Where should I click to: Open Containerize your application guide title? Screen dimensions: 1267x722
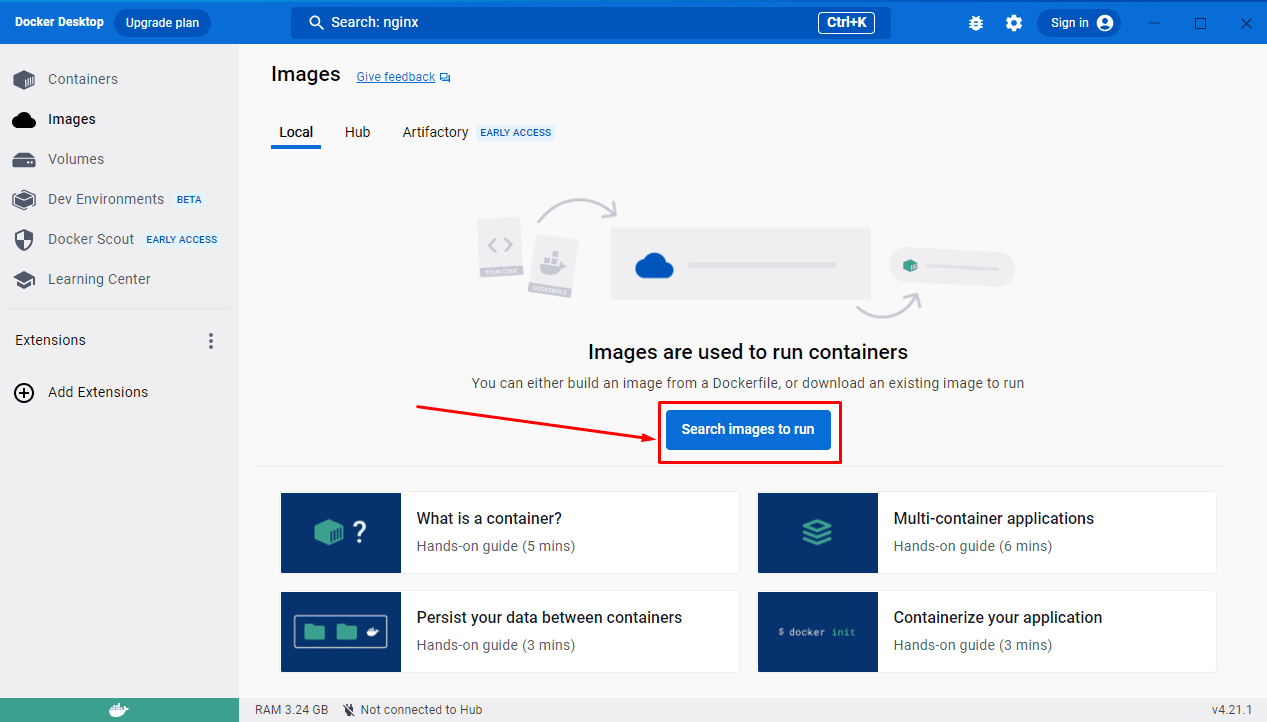click(998, 617)
